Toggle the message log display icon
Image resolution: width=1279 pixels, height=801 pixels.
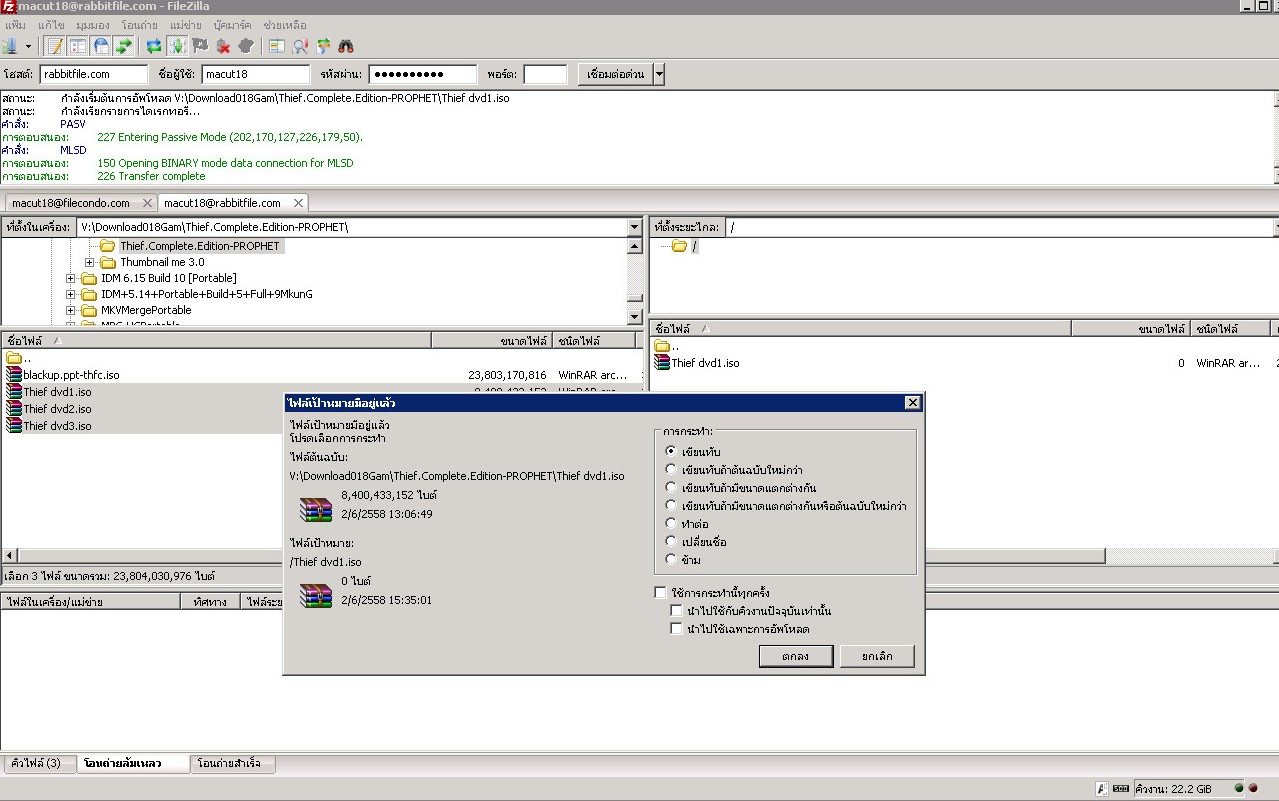(x=55, y=46)
